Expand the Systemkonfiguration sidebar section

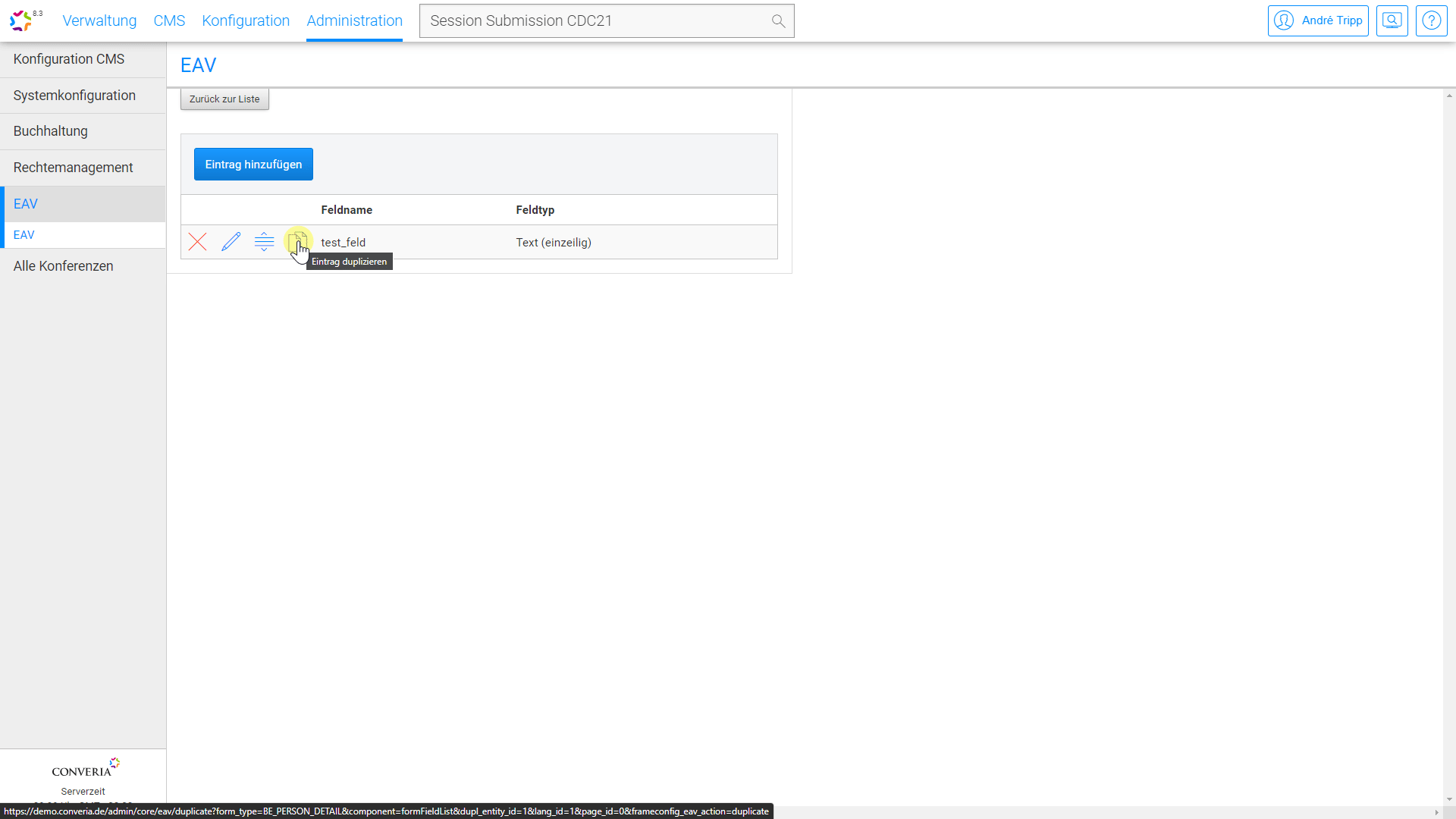pyautogui.click(x=74, y=96)
